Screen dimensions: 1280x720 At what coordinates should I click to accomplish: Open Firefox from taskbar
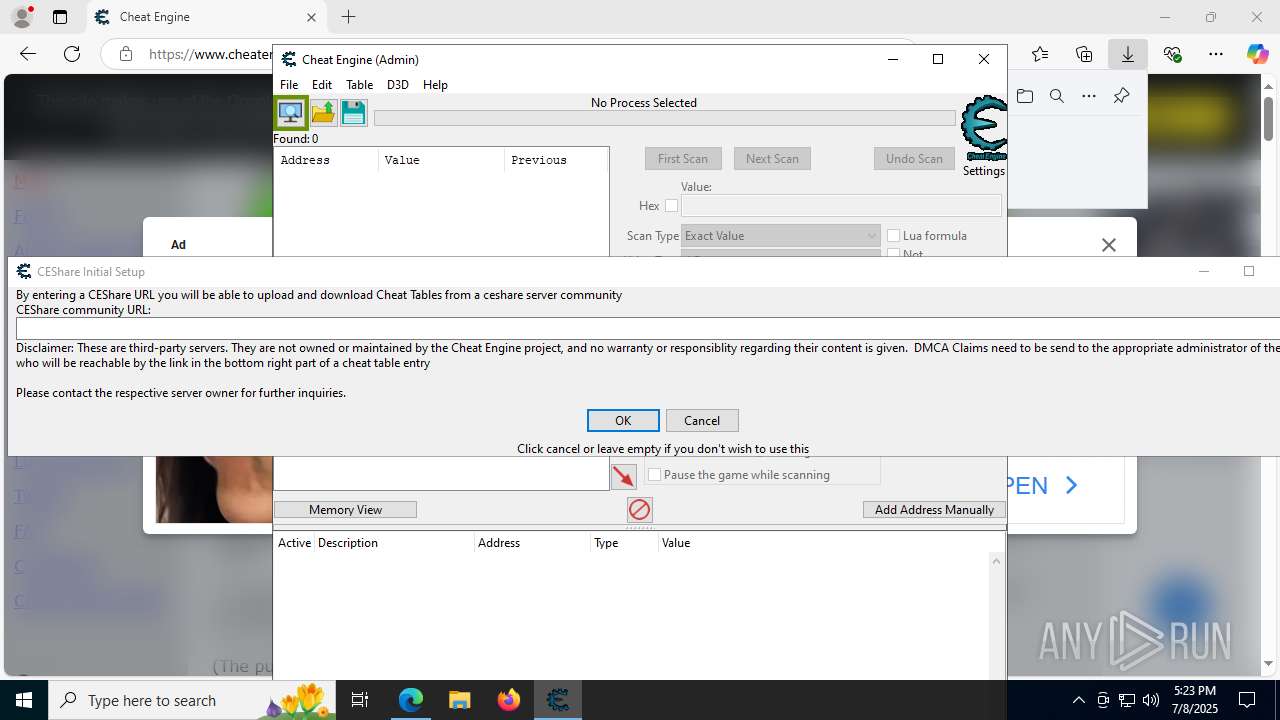click(x=509, y=700)
